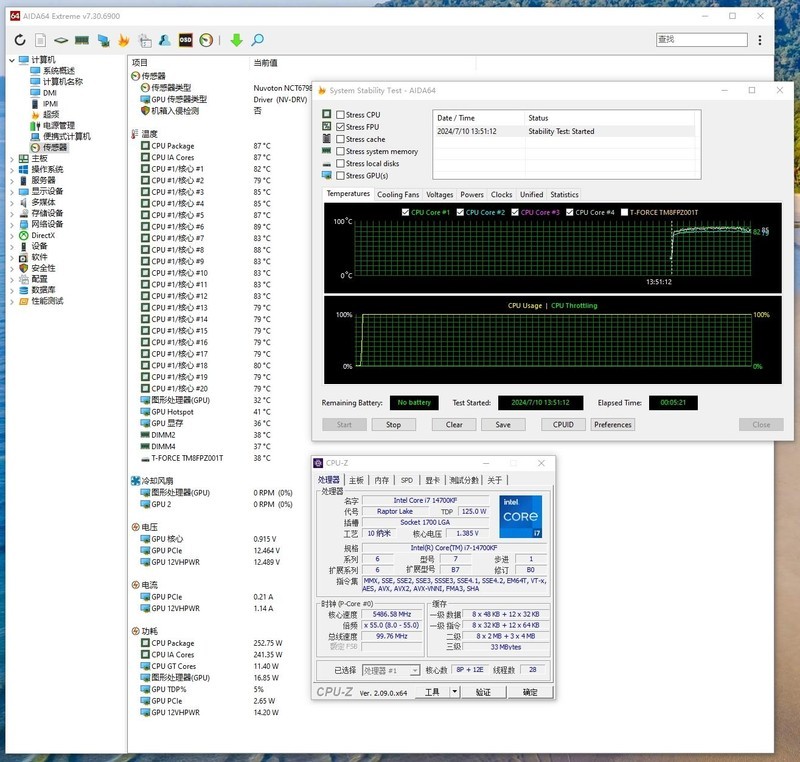Switch to the Voltages tab
Screen dimensions: 800x762
pos(439,194)
